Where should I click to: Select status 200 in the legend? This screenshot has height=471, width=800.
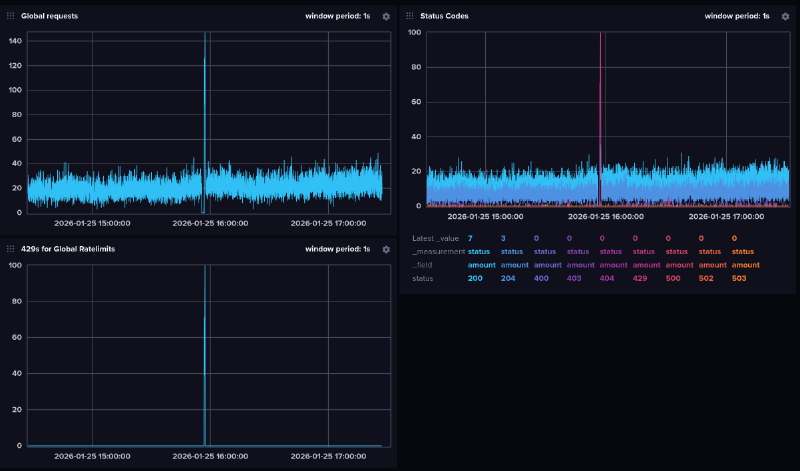pyautogui.click(x=475, y=279)
